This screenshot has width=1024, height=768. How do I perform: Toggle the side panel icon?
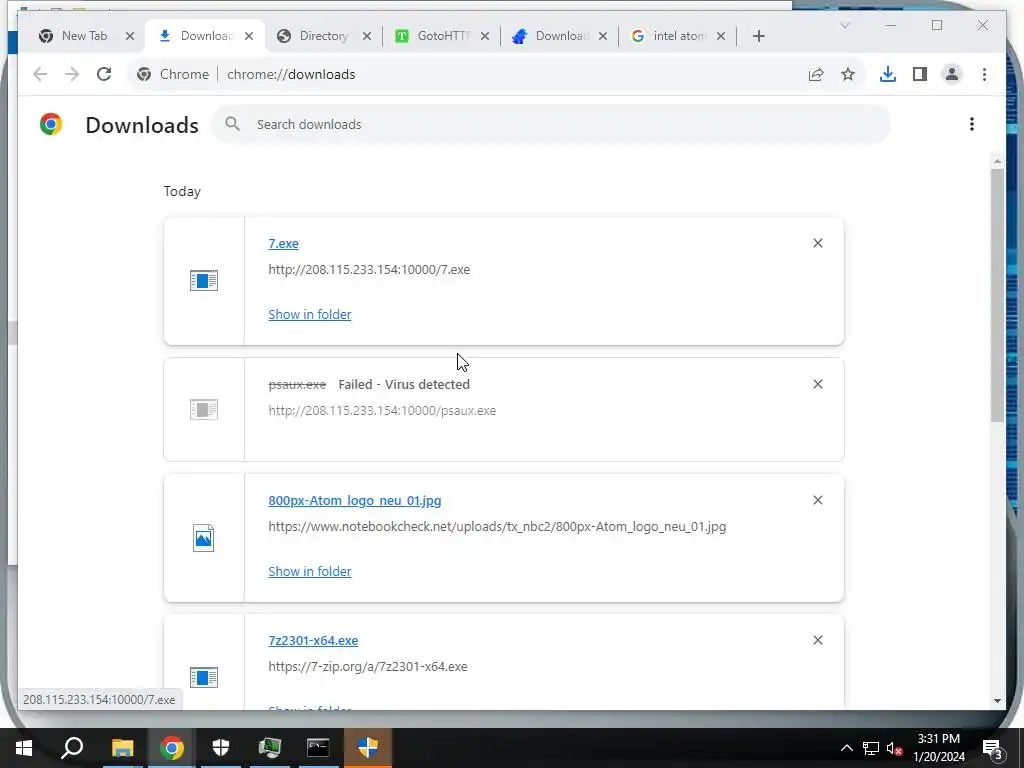[x=920, y=74]
